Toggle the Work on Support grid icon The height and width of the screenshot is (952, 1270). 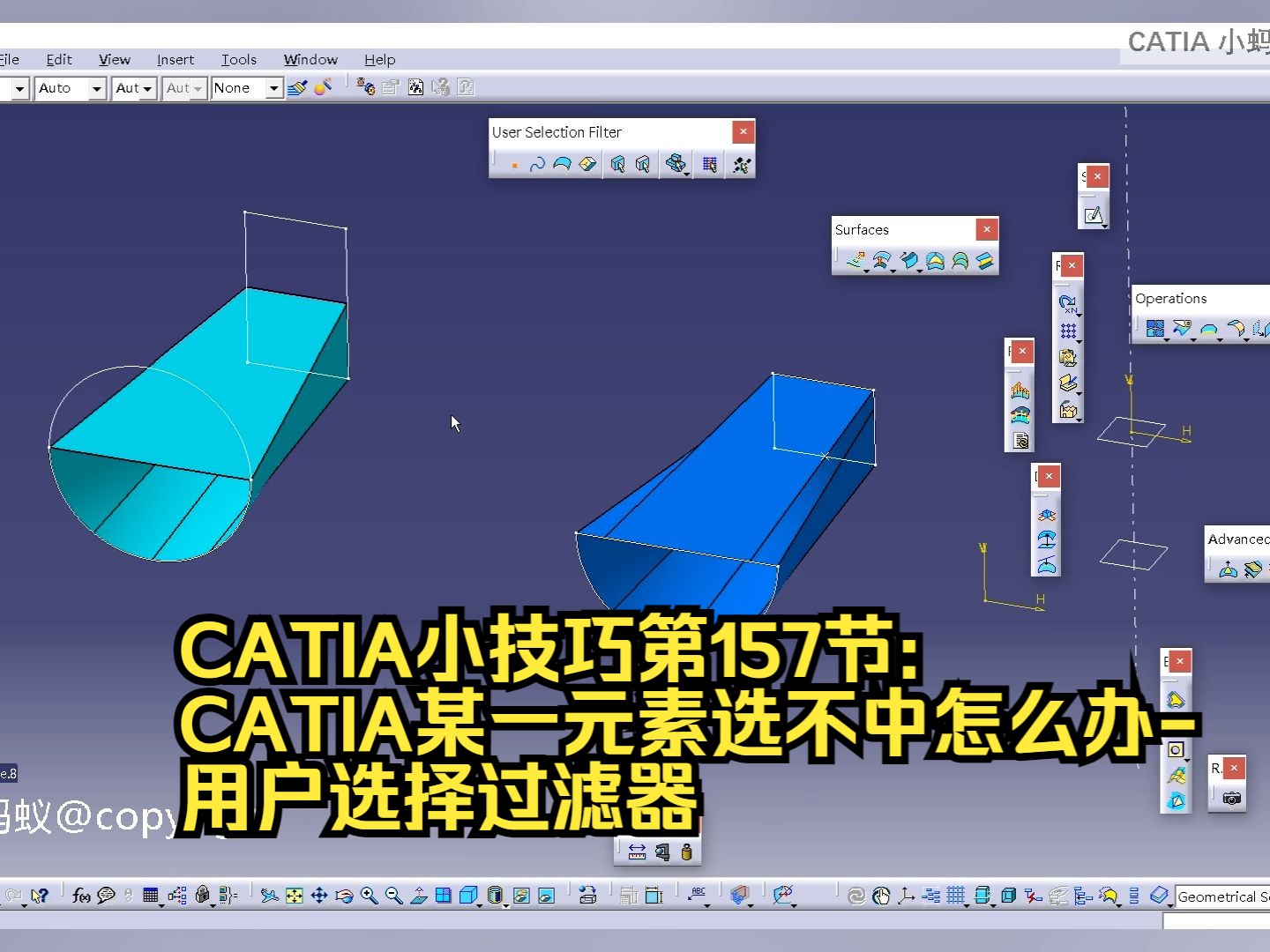pyautogui.click(x=956, y=896)
